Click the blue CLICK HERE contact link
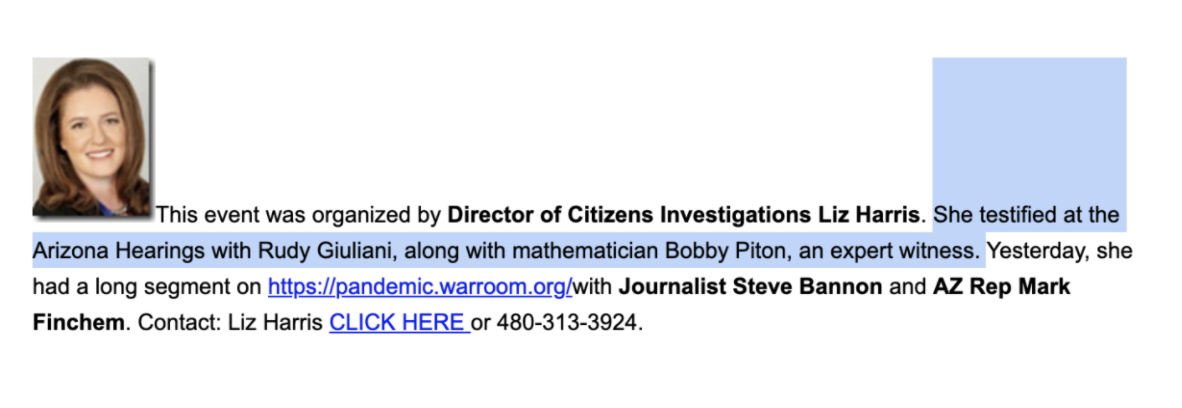This screenshot has width=1182, height=408. [x=398, y=324]
